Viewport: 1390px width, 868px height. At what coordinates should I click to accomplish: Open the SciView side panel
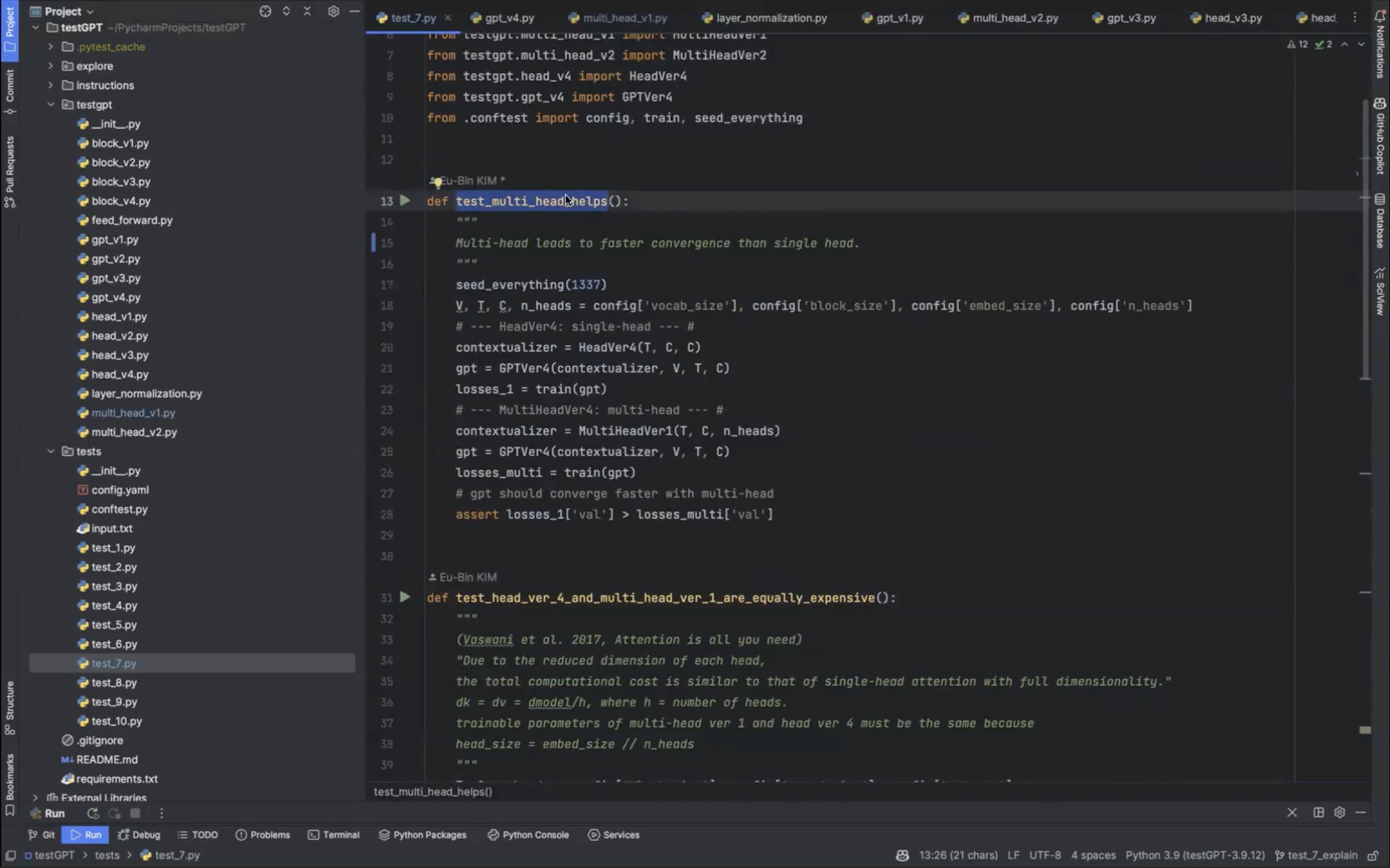pos(1380,291)
